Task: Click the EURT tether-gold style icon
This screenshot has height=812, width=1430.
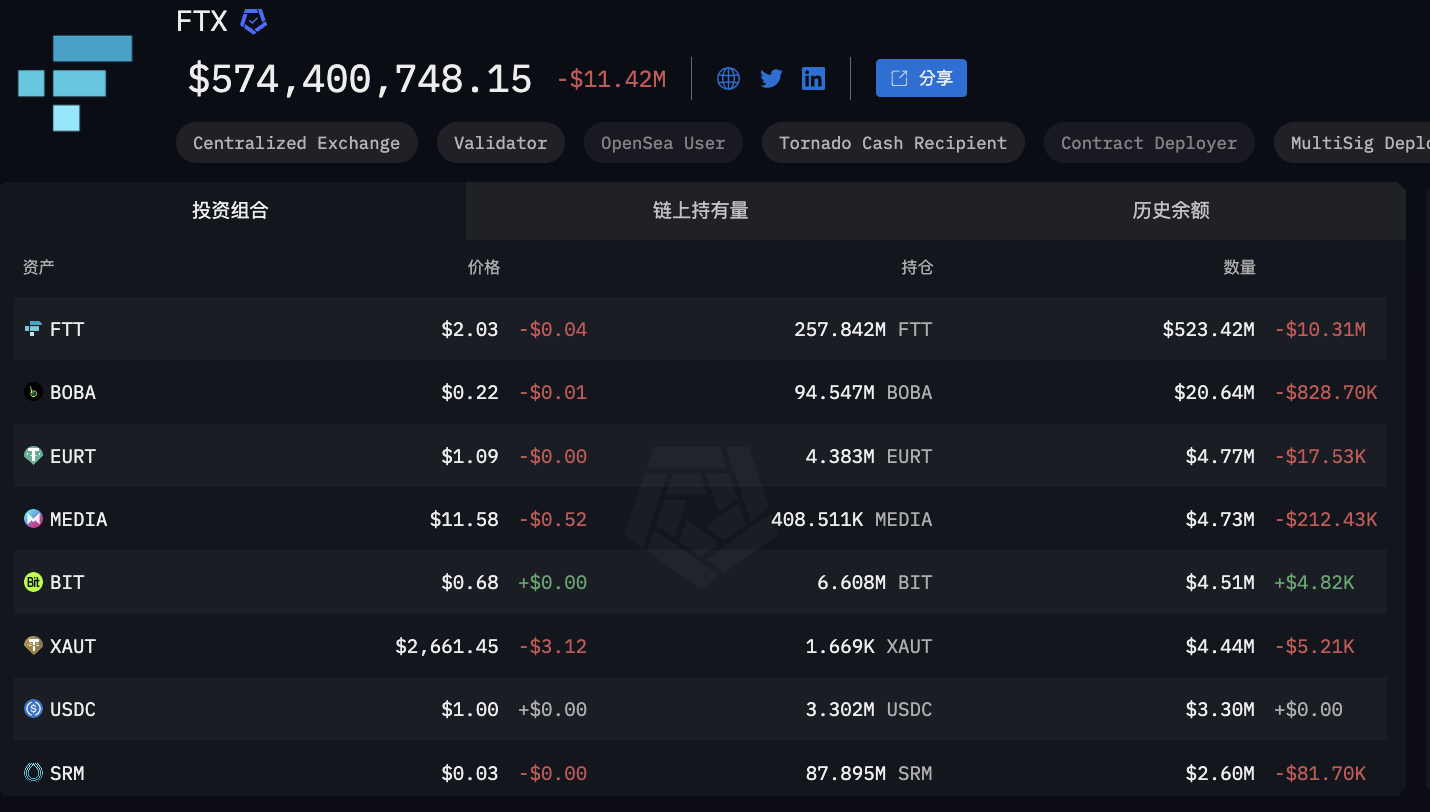Action: click(31, 455)
